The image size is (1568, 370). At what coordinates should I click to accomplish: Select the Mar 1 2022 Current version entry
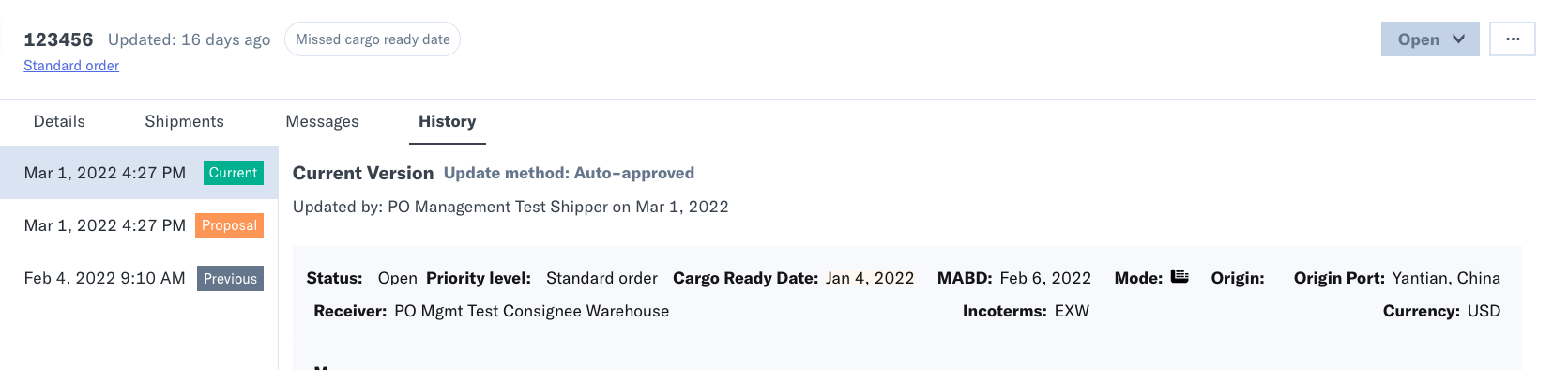[x=139, y=173]
